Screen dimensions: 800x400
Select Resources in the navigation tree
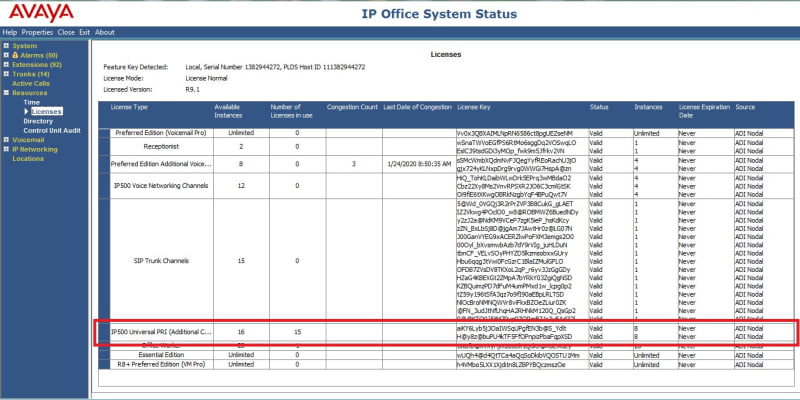(30, 93)
